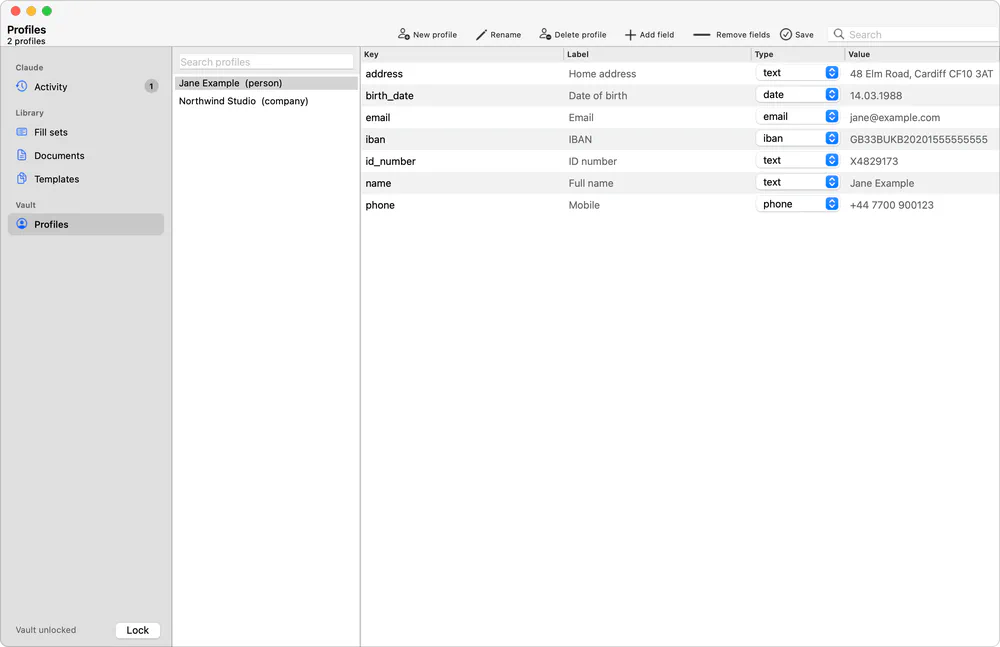Click the Add field button label
Screen dimensions: 1000x647
click(x=657, y=34)
